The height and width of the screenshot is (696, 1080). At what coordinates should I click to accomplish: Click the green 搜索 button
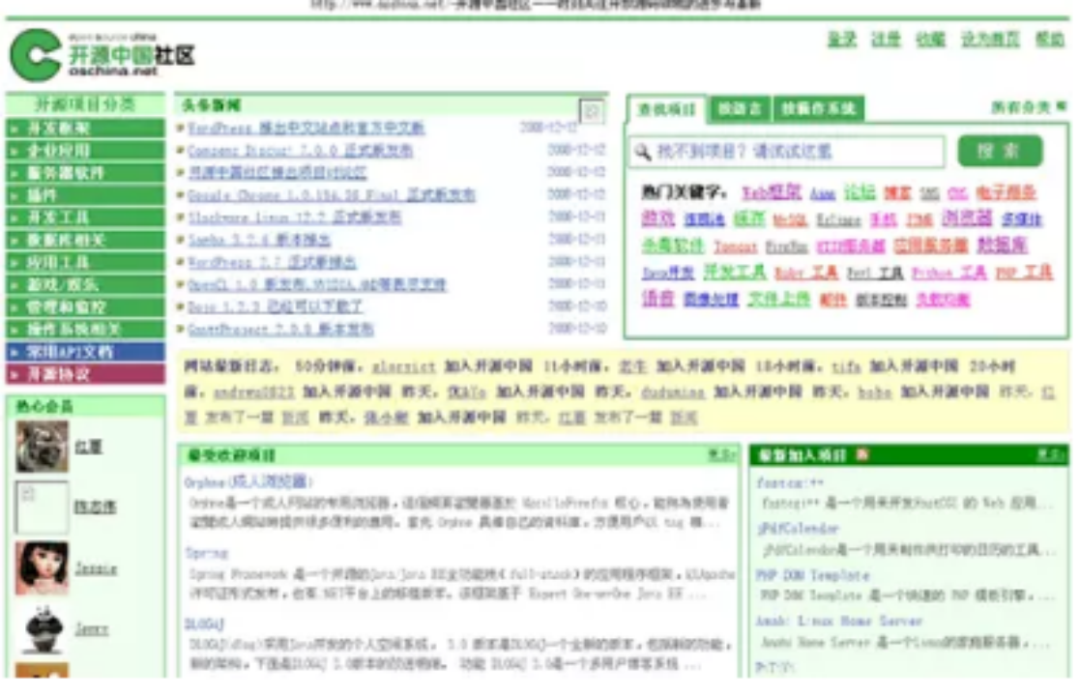999,151
